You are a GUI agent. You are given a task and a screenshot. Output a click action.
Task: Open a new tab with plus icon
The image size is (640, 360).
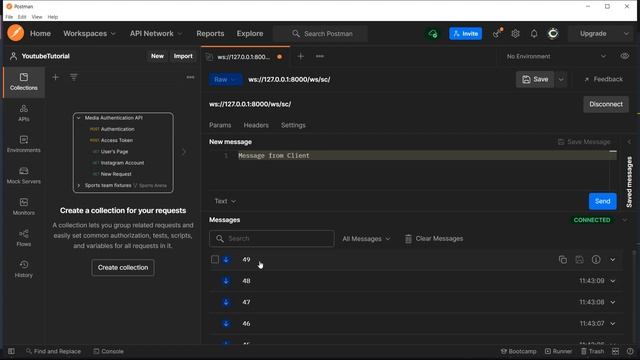[x=300, y=56]
